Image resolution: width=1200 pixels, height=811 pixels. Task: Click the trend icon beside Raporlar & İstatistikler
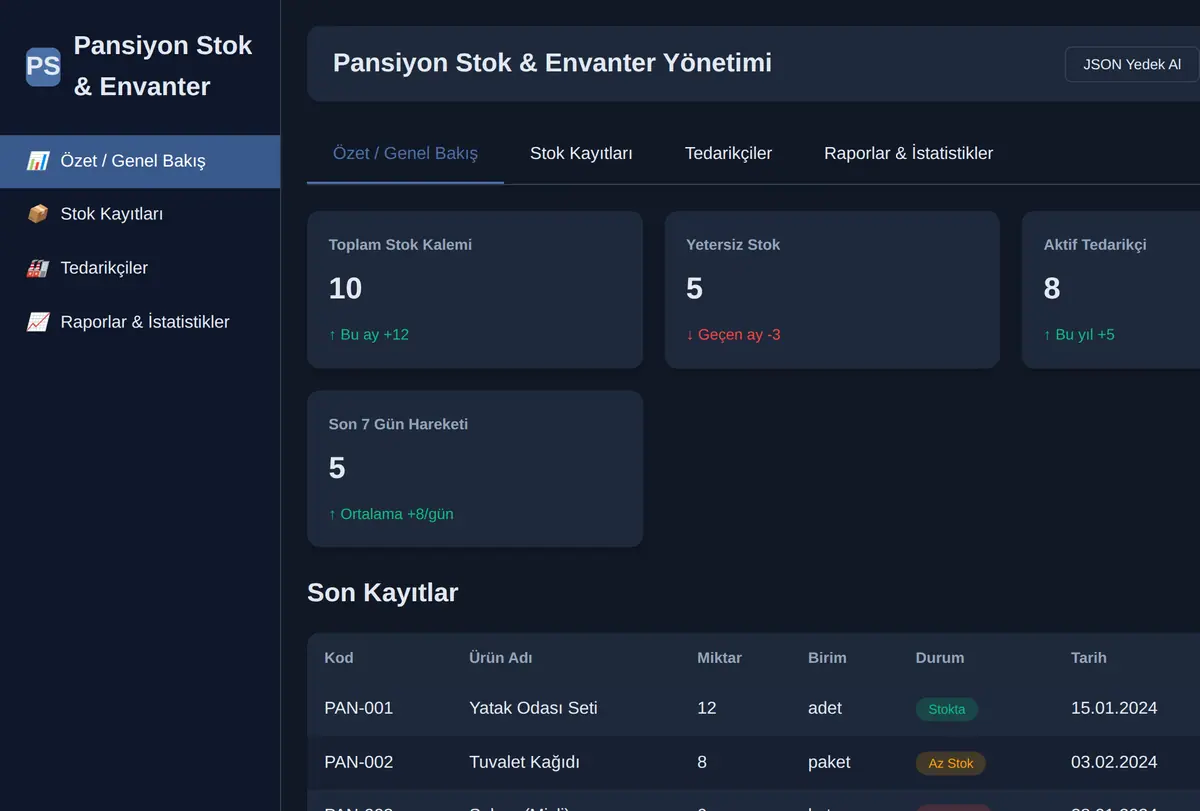38,322
